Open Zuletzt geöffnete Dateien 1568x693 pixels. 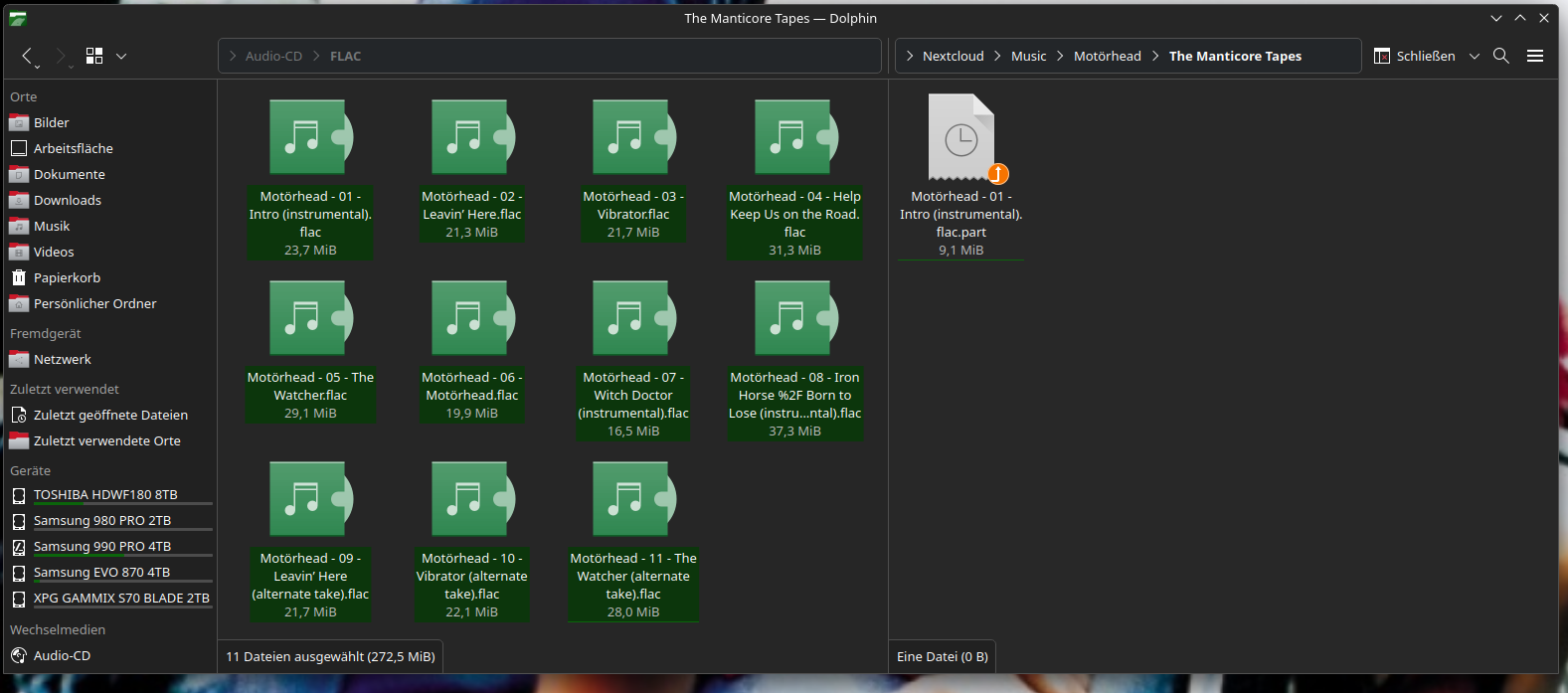(x=110, y=415)
